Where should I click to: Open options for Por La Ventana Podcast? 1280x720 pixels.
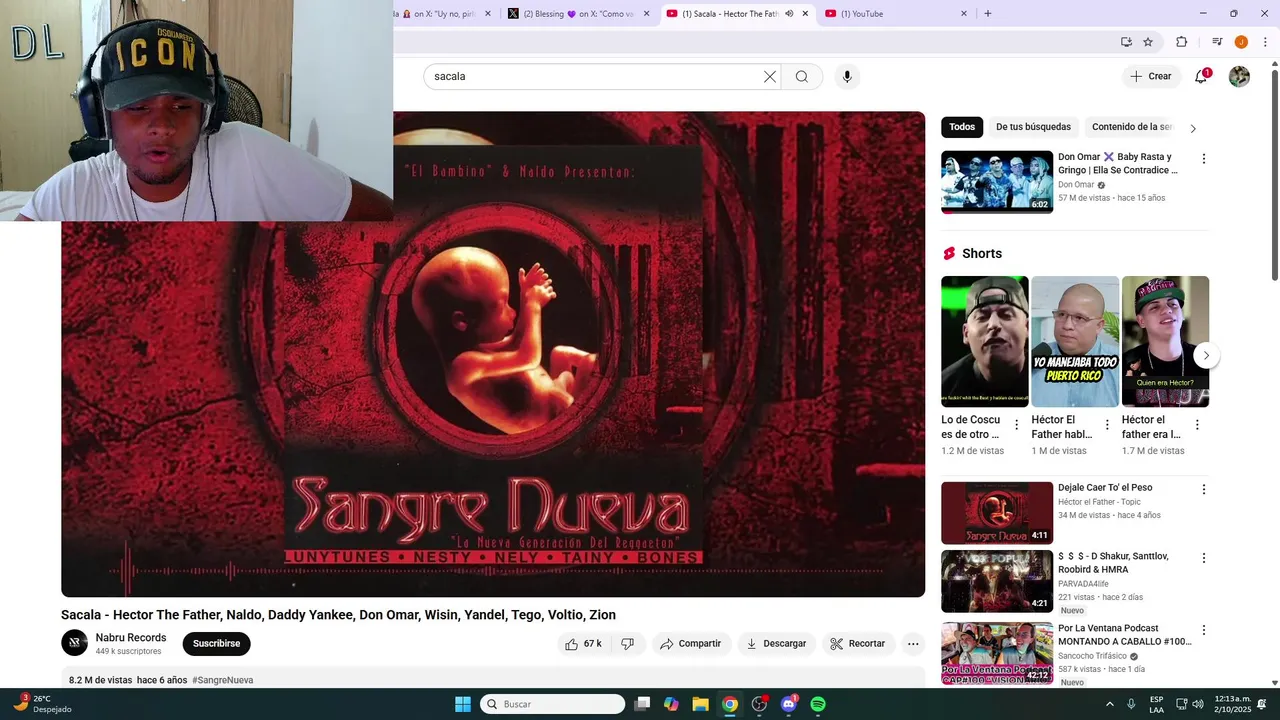[x=1204, y=630]
